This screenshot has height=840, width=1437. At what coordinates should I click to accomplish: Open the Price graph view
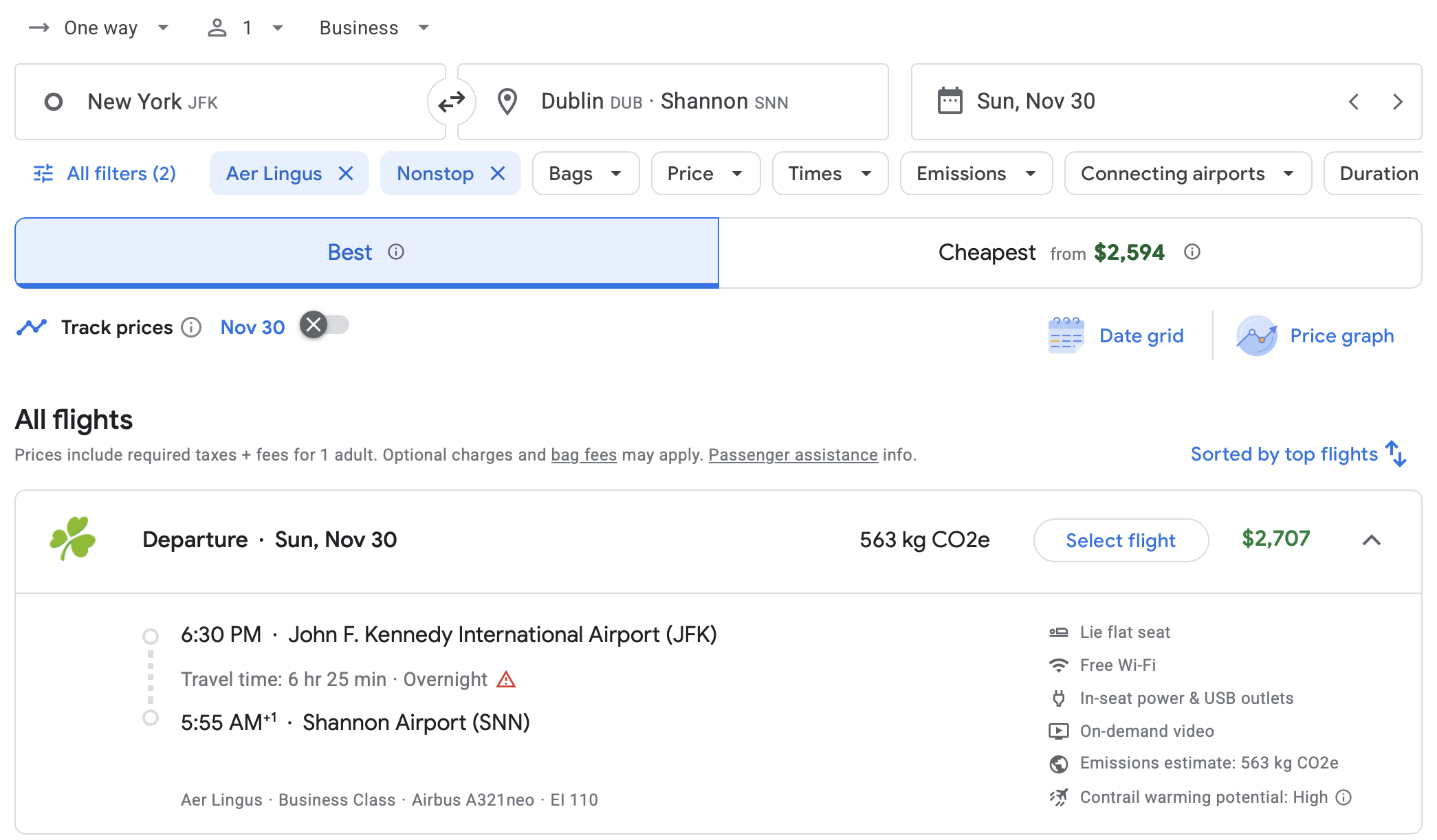click(1315, 335)
